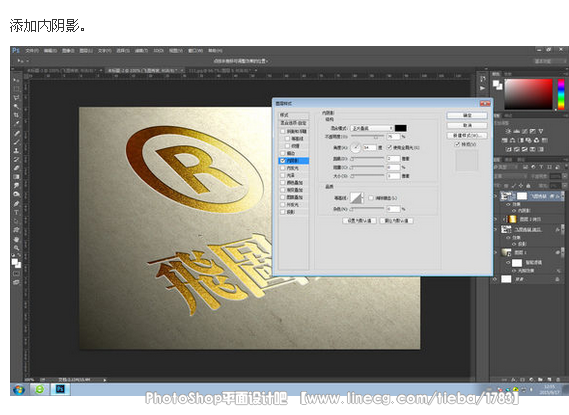
Task: Select the Path Selection tool
Action: (x=16, y=221)
